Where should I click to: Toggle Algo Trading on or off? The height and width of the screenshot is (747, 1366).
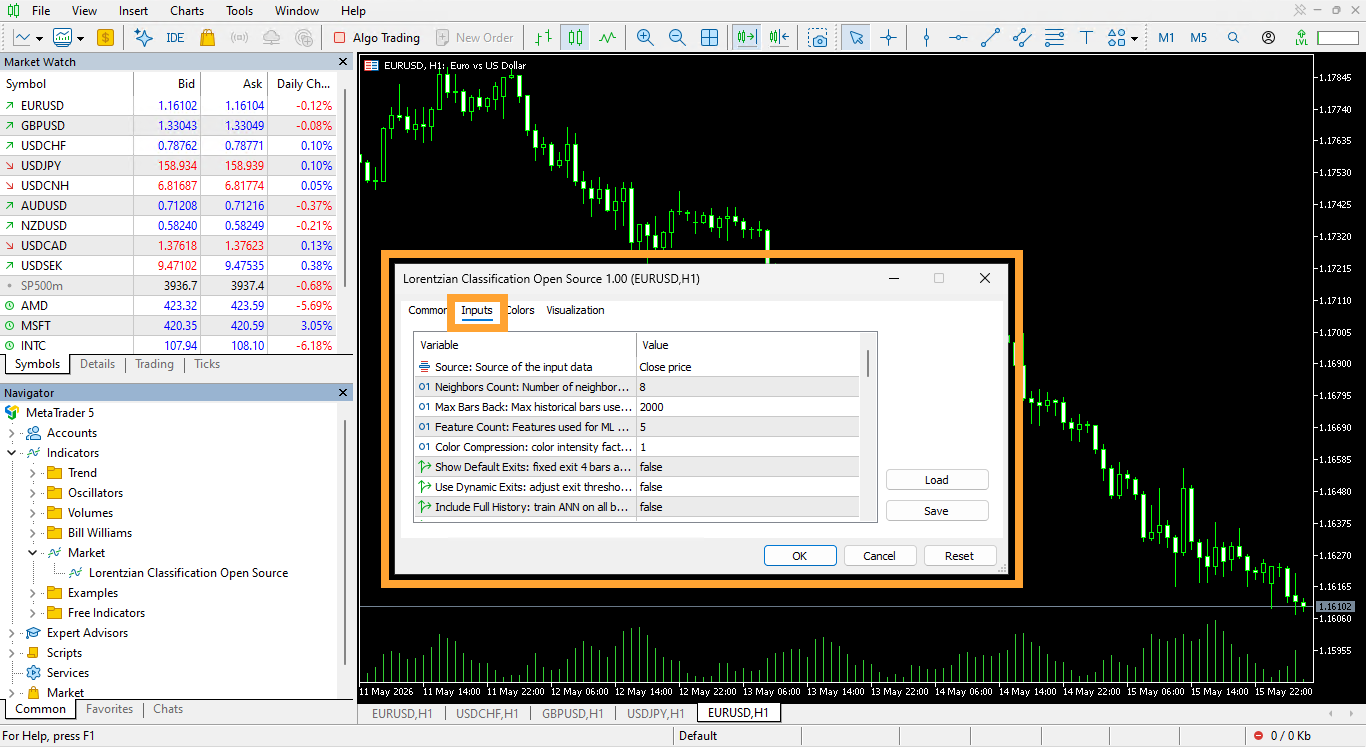(376, 38)
